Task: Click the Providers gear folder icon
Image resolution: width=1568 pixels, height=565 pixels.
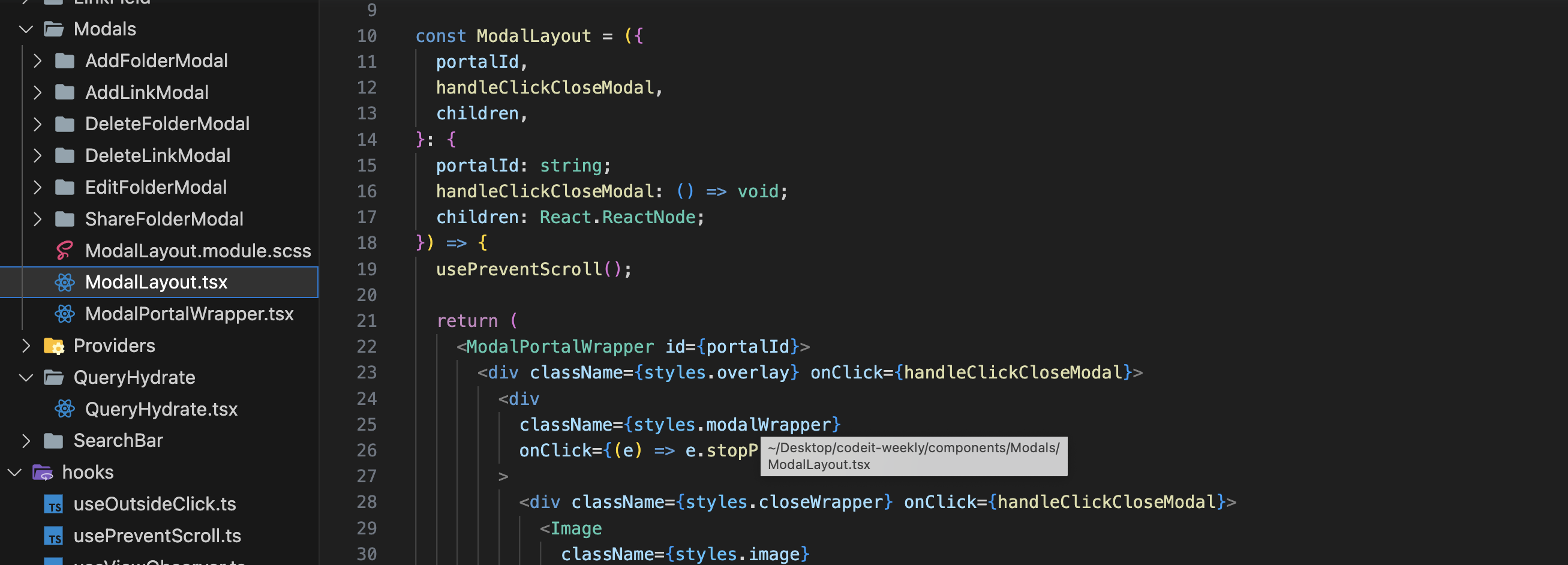Action: [x=53, y=346]
